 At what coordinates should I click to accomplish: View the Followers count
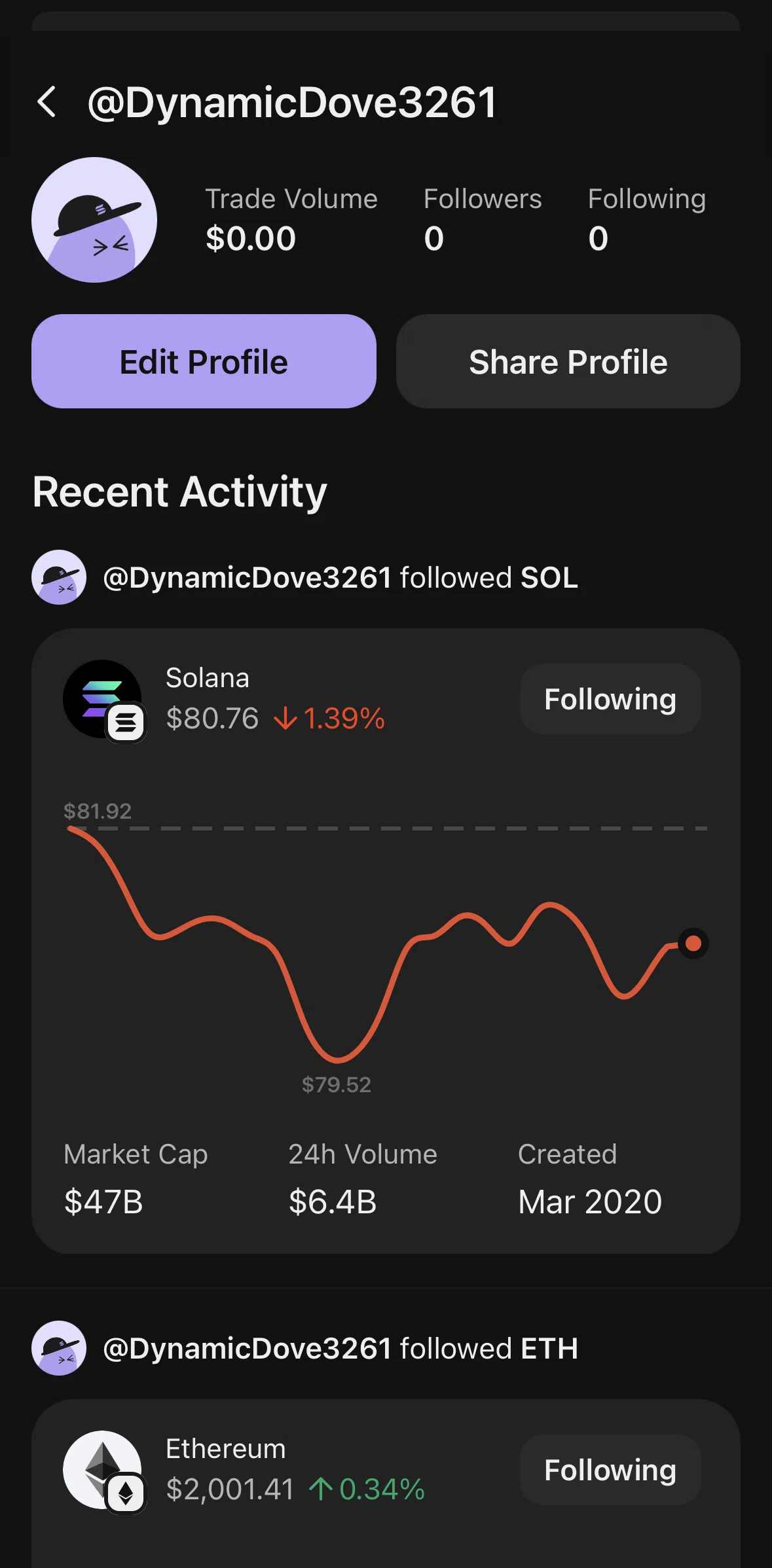(x=483, y=220)
